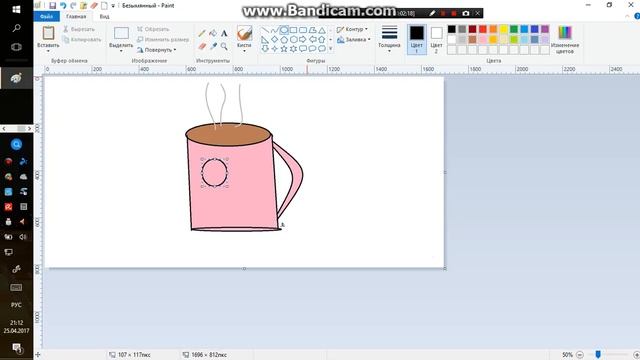Click the Redo arrow in quick access toolbar
Viewport: 640px width, 360px height.
point(73,6)
